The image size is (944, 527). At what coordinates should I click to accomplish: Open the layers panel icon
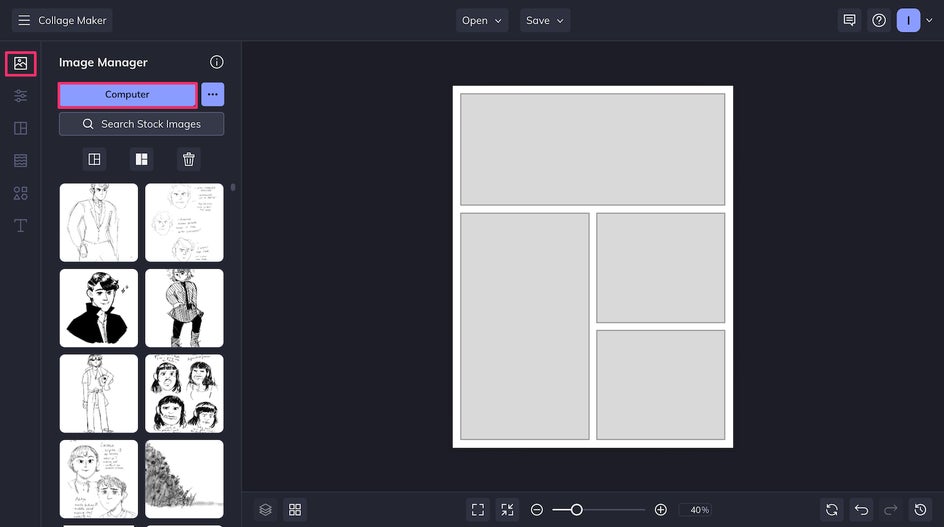[x=266, y=510]
